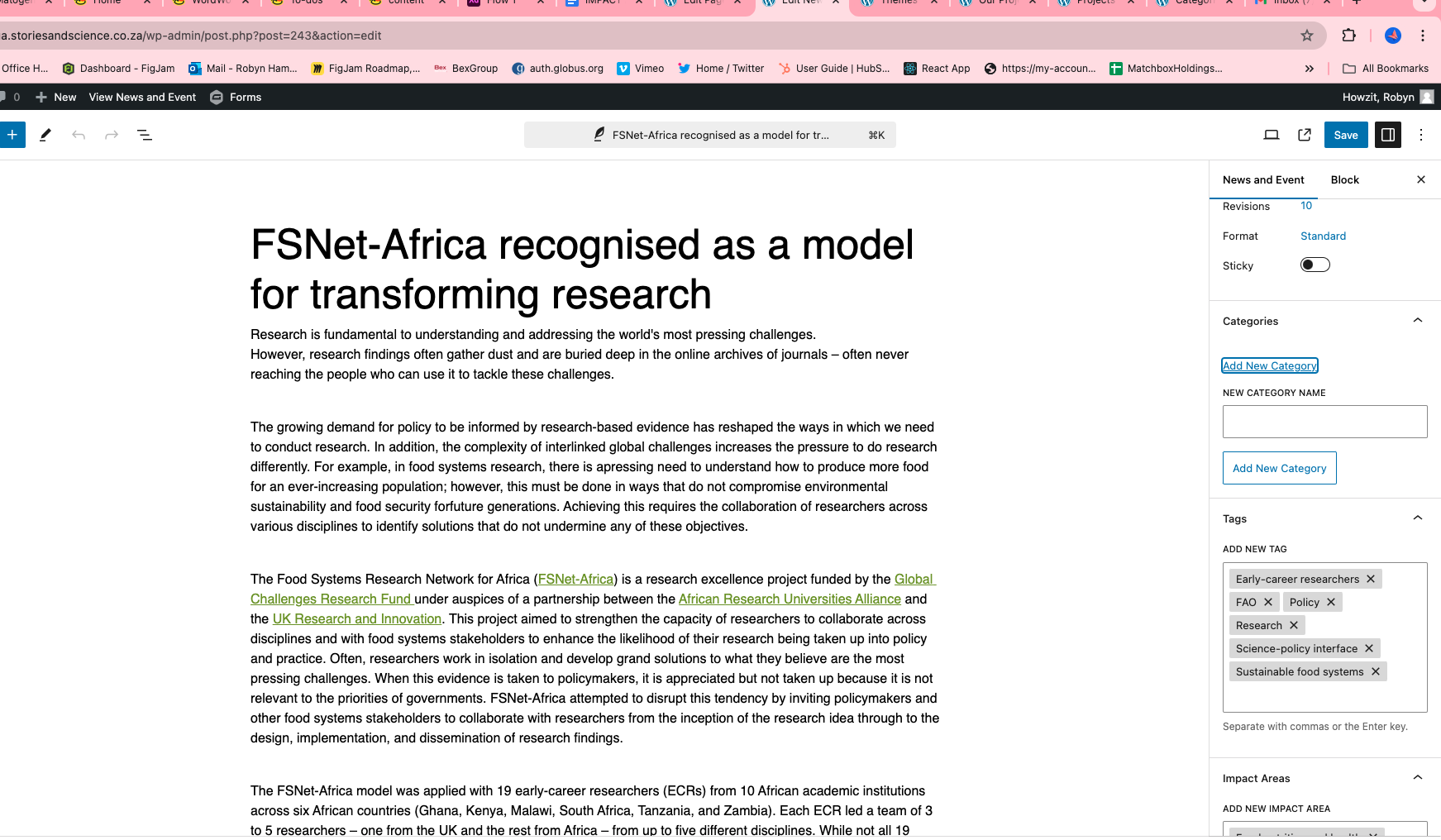Toggle the settings sidebar panel icon
Image resolution: width=1441 pixels, height=840 pixels.
pyautogui.click(x=1388, y=135)
